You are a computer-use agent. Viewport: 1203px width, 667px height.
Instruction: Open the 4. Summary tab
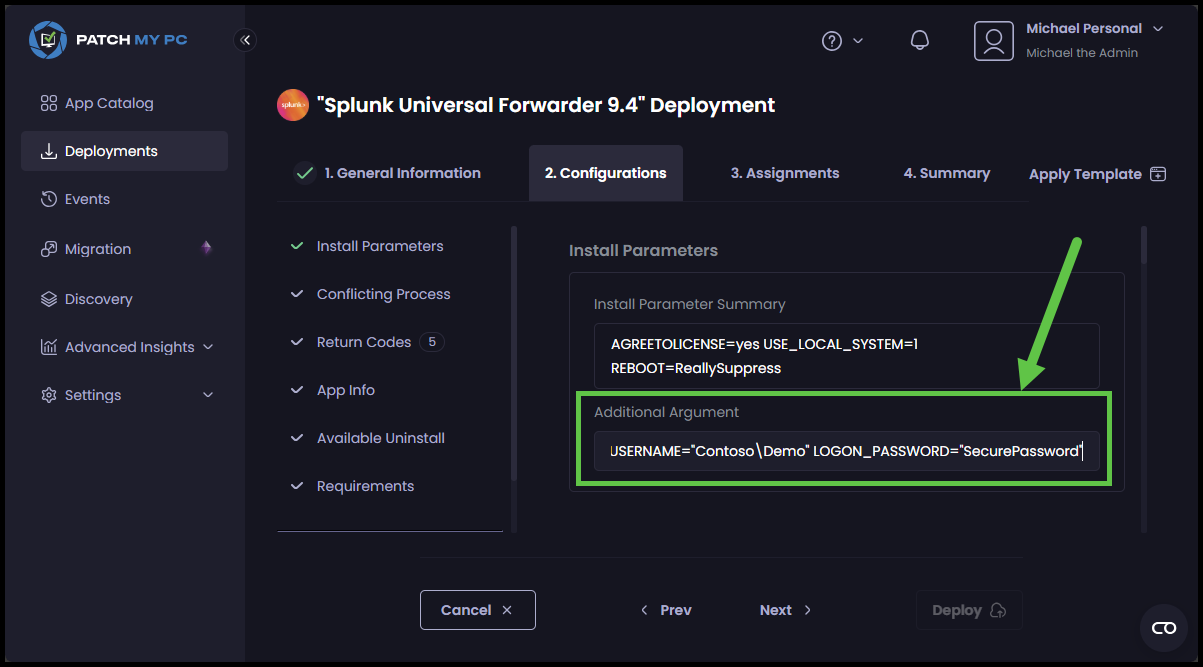pos(946,172)
